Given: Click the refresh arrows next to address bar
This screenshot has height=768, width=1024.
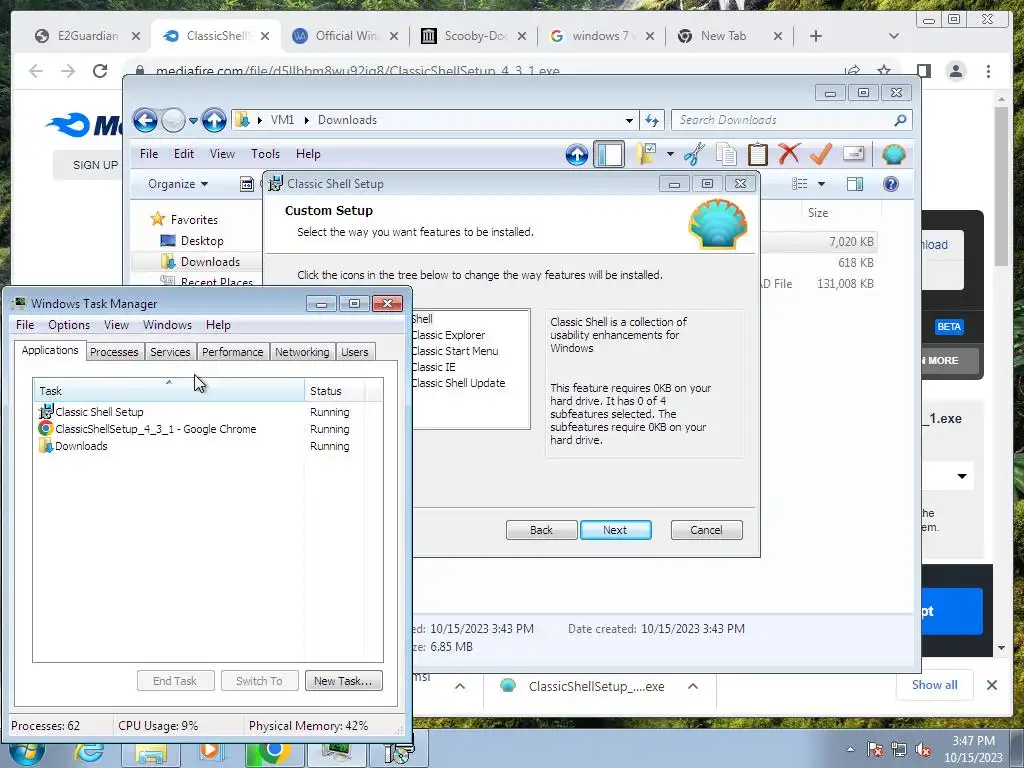Looking at the screenshot, I should coord(652,120).
